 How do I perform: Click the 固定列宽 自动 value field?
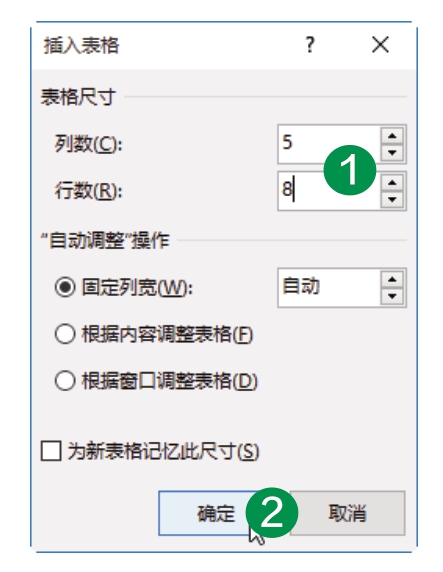[328, 288]
